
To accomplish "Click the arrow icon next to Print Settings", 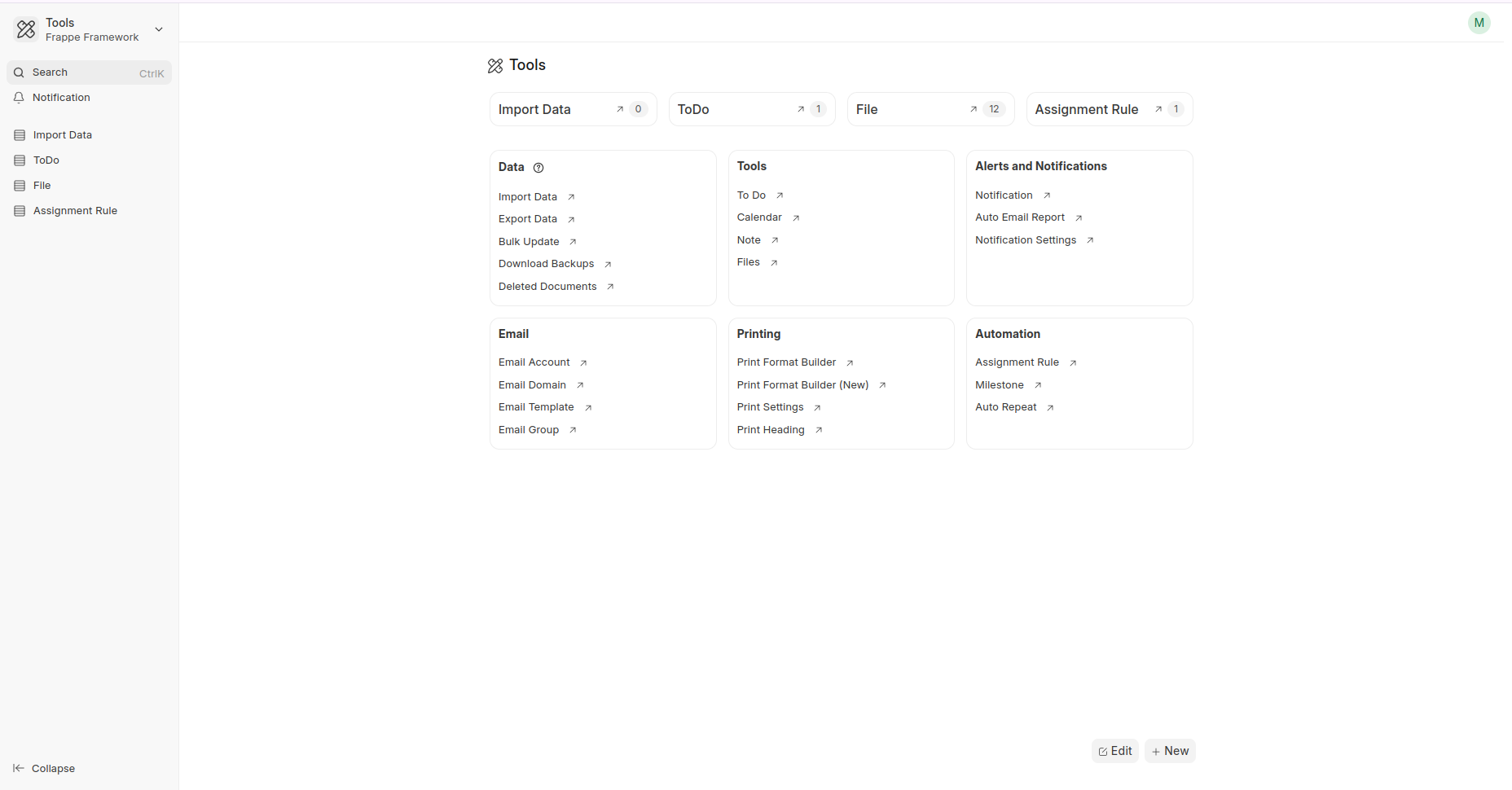I will click(x=817, y=408).
